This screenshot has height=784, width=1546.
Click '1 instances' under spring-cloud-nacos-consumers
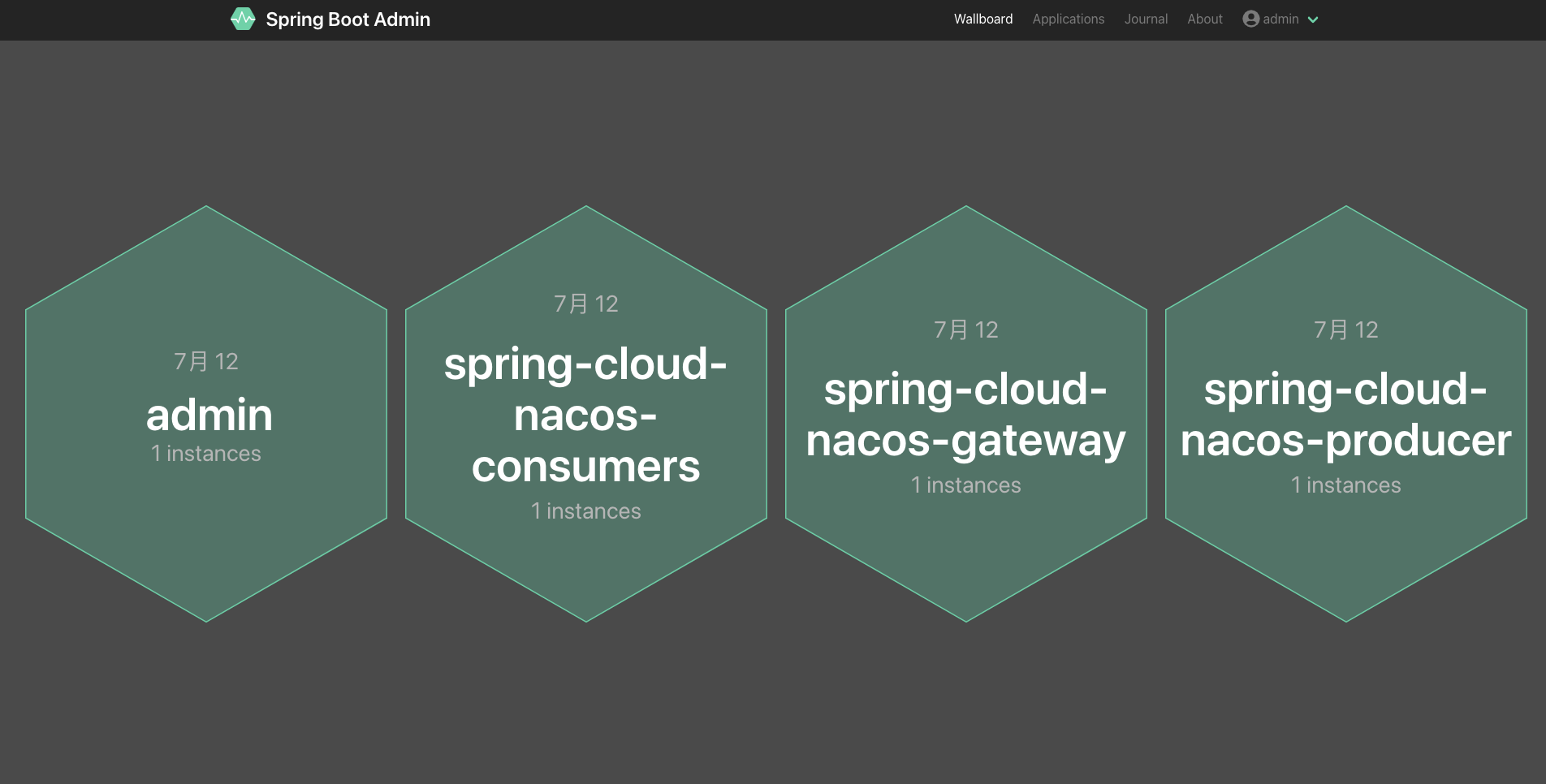(x=586, y=511)
